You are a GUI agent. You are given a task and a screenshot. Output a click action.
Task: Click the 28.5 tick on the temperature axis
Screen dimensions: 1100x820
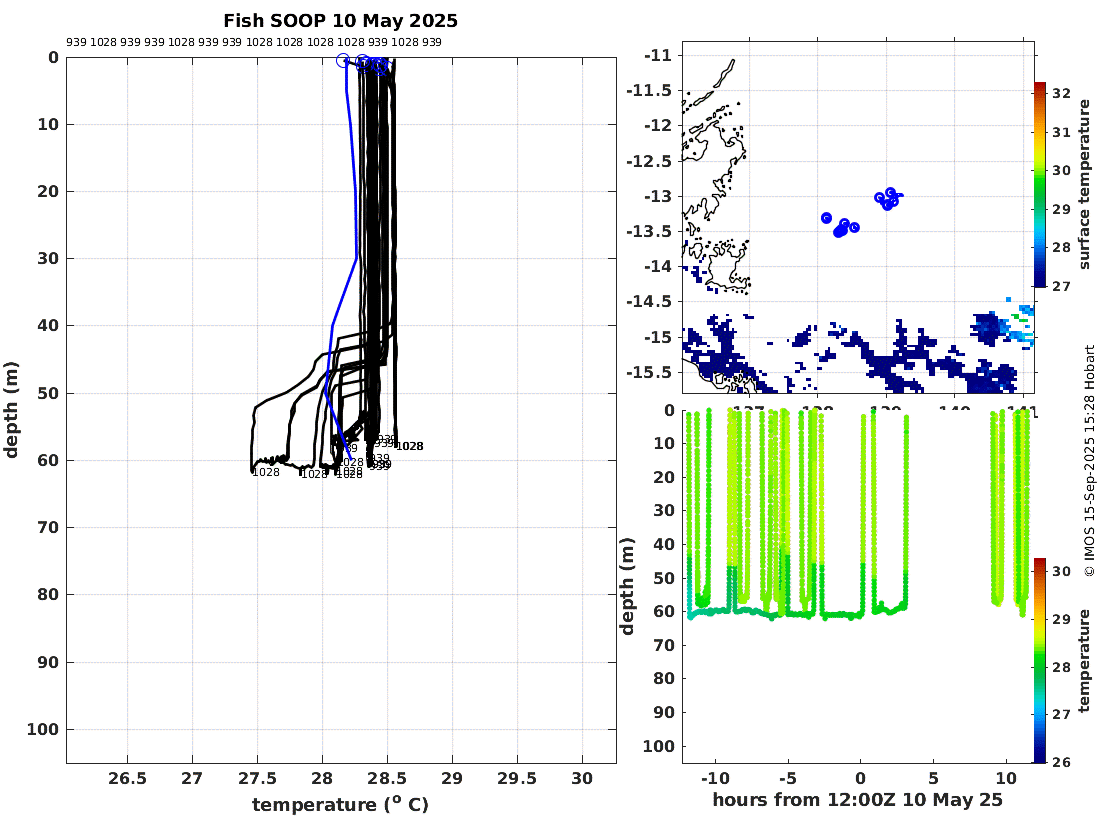(387, 779)
